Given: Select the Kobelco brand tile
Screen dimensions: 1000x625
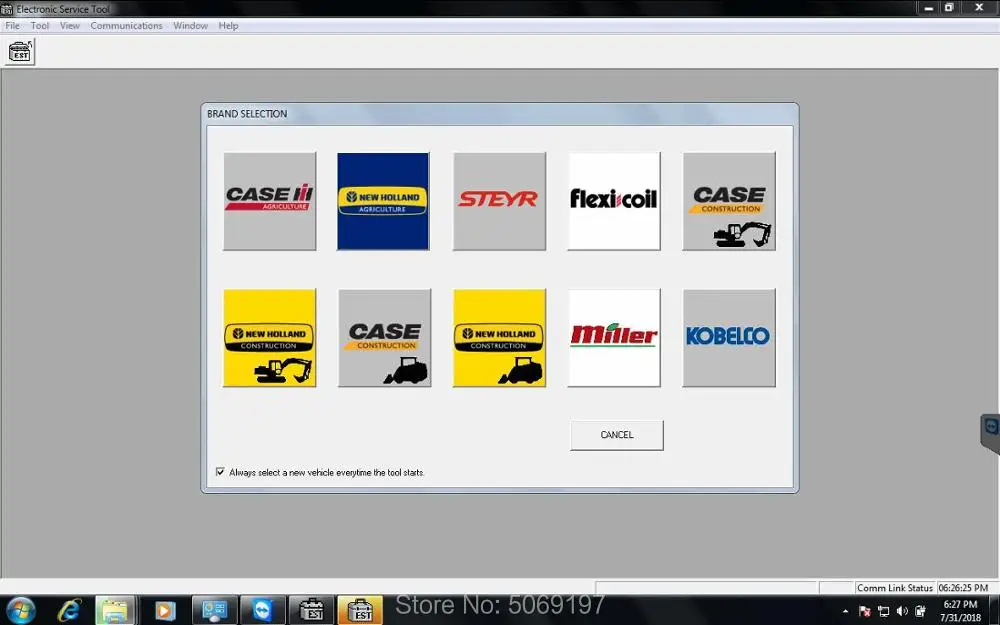Looking at the screenshot, I should pyautogui.click(x=729, y=338).
